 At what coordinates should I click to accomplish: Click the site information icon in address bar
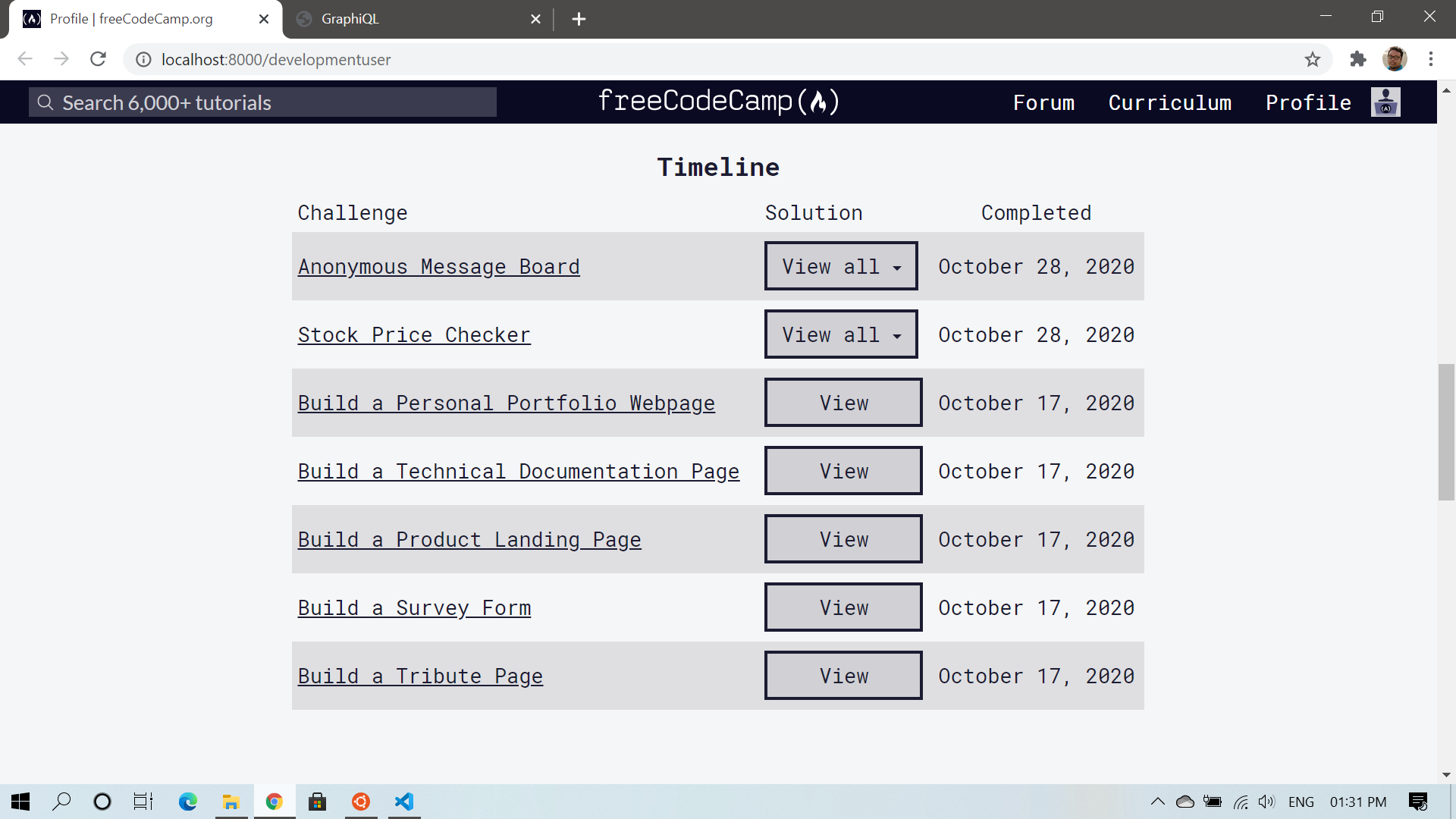(143, 59)
